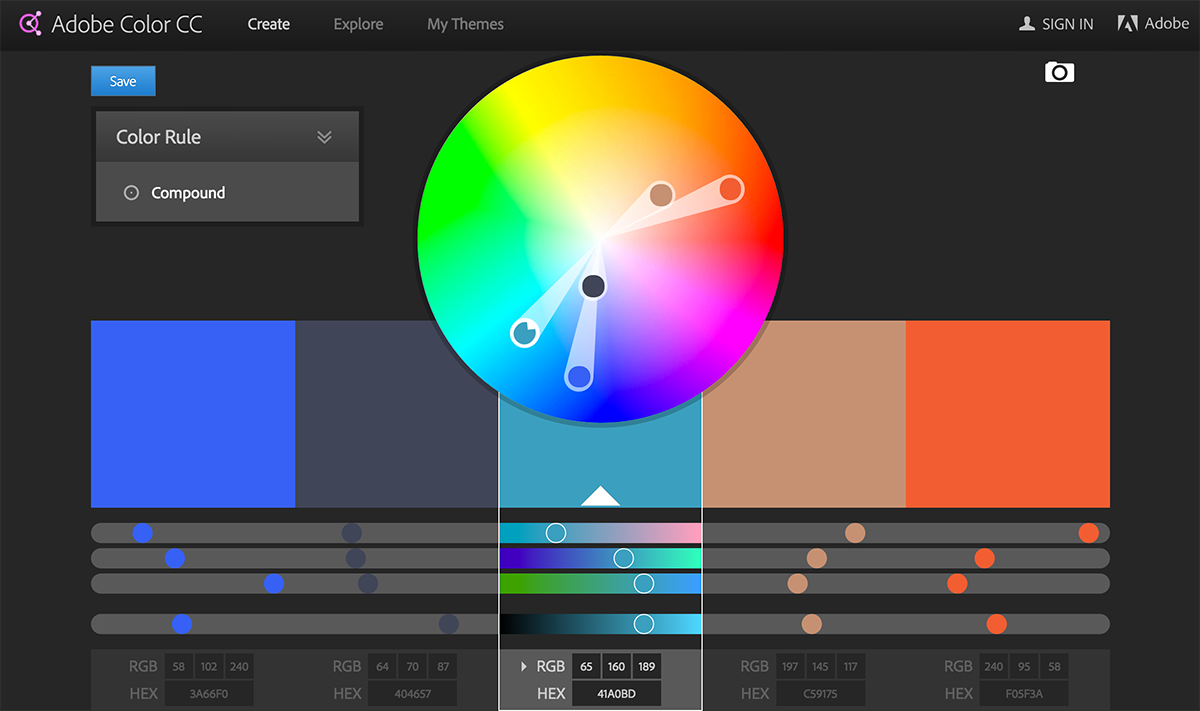The image size is (1200, 711).
Task: Save the current color theme
Action: [x=122, y=81]
